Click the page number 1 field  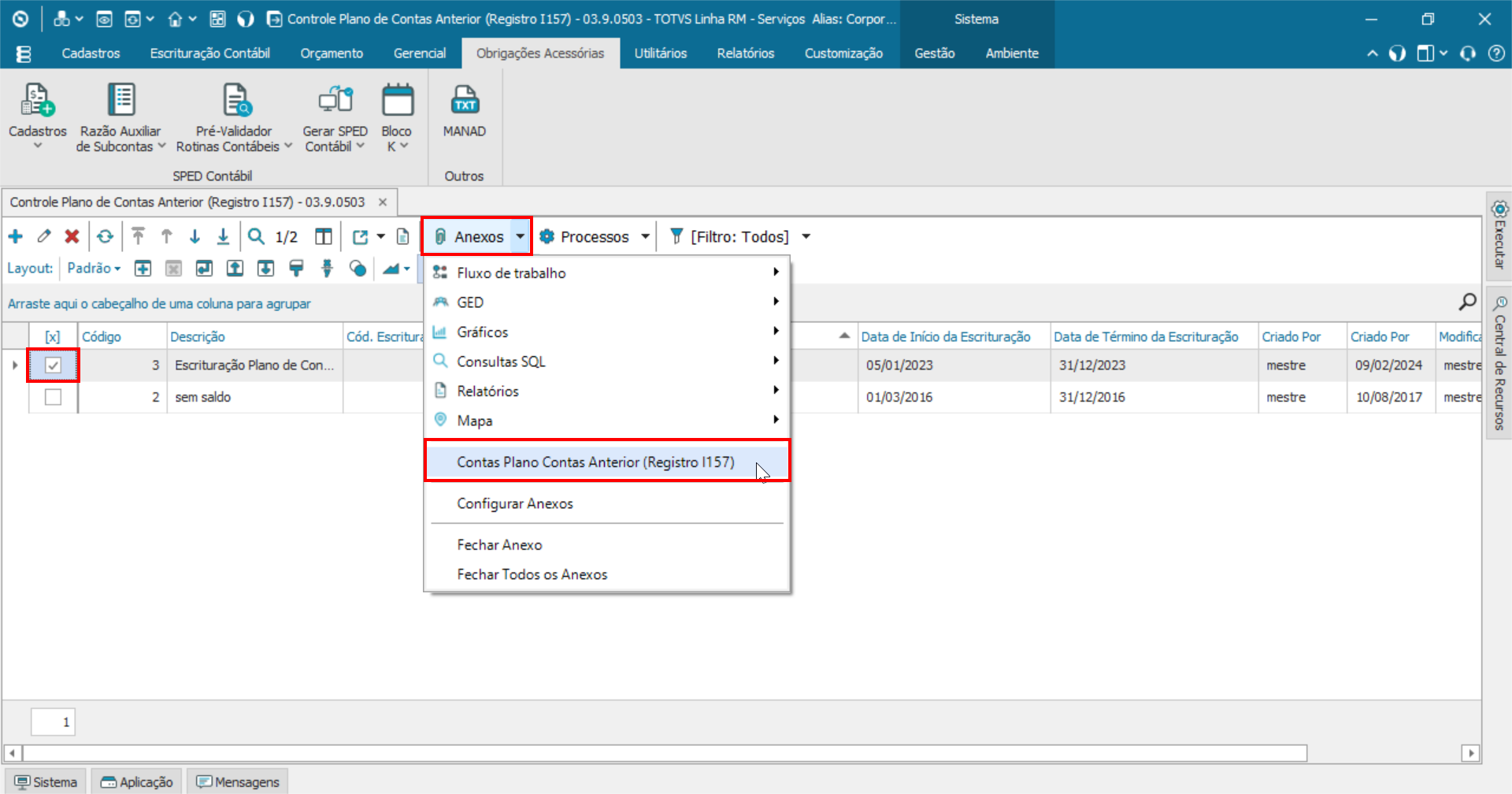click(x=53, y=722)
